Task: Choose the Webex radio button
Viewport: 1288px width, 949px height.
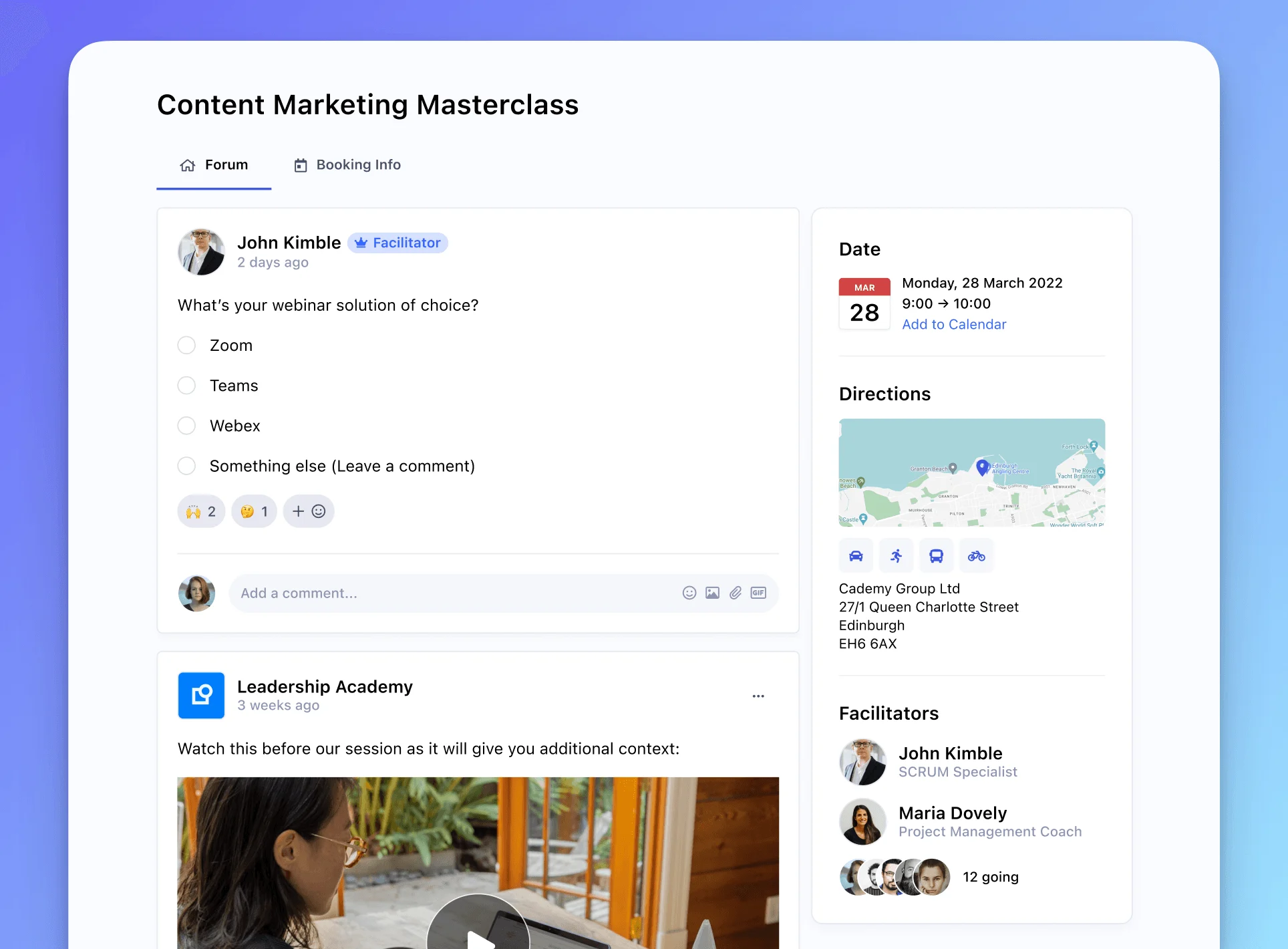Action: click(x=187, y=426)
